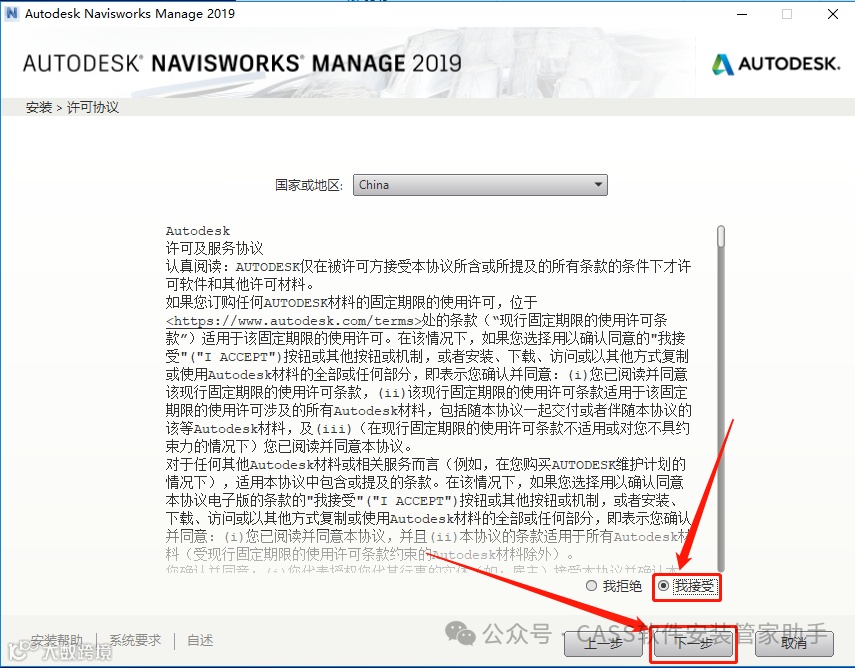855x668 pixels.
Task: Open the 安装帮助 link
Action: pyautogui.click(x=57, y=640)
